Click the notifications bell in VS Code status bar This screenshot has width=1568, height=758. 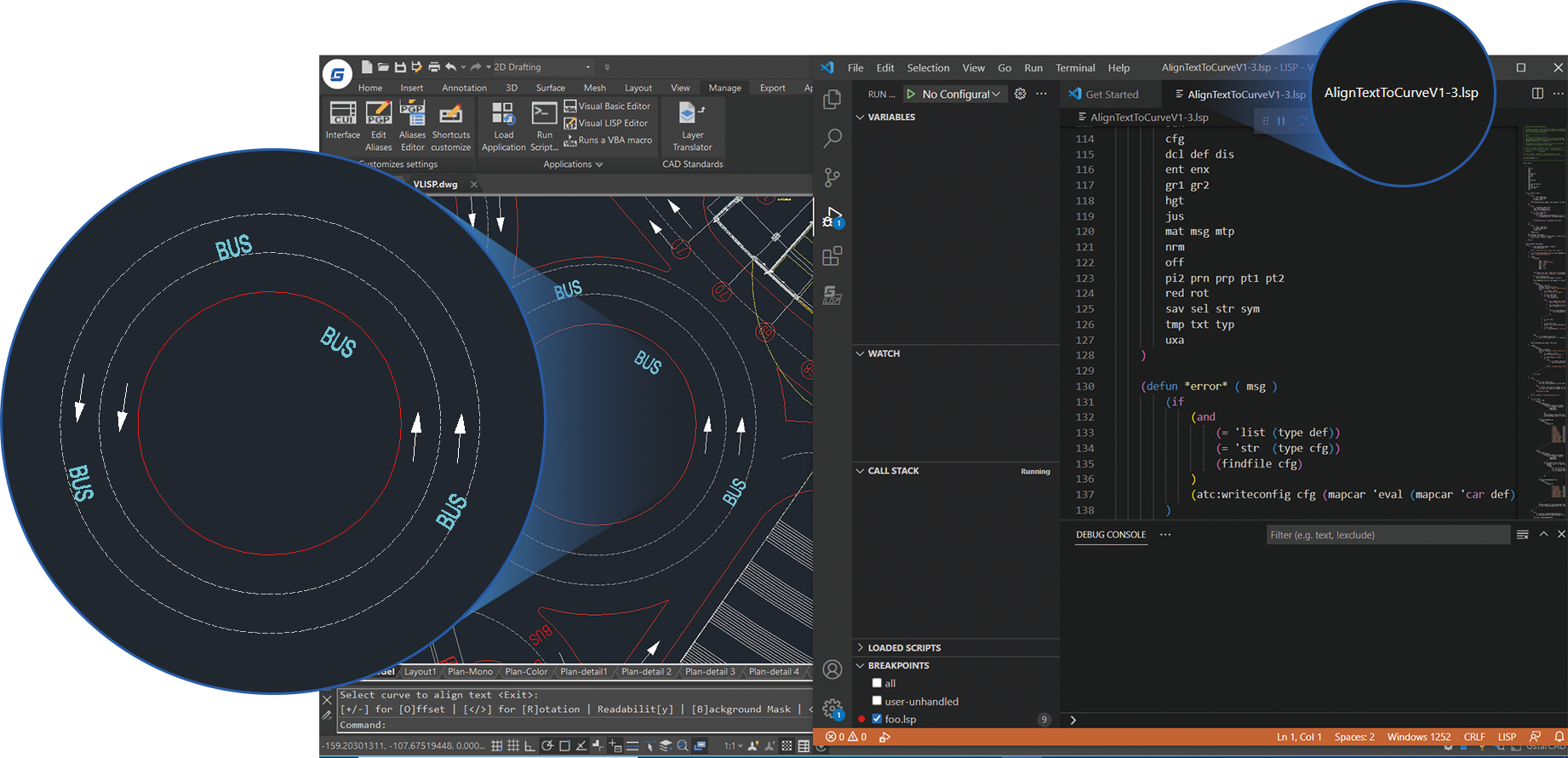[1559, 737]
